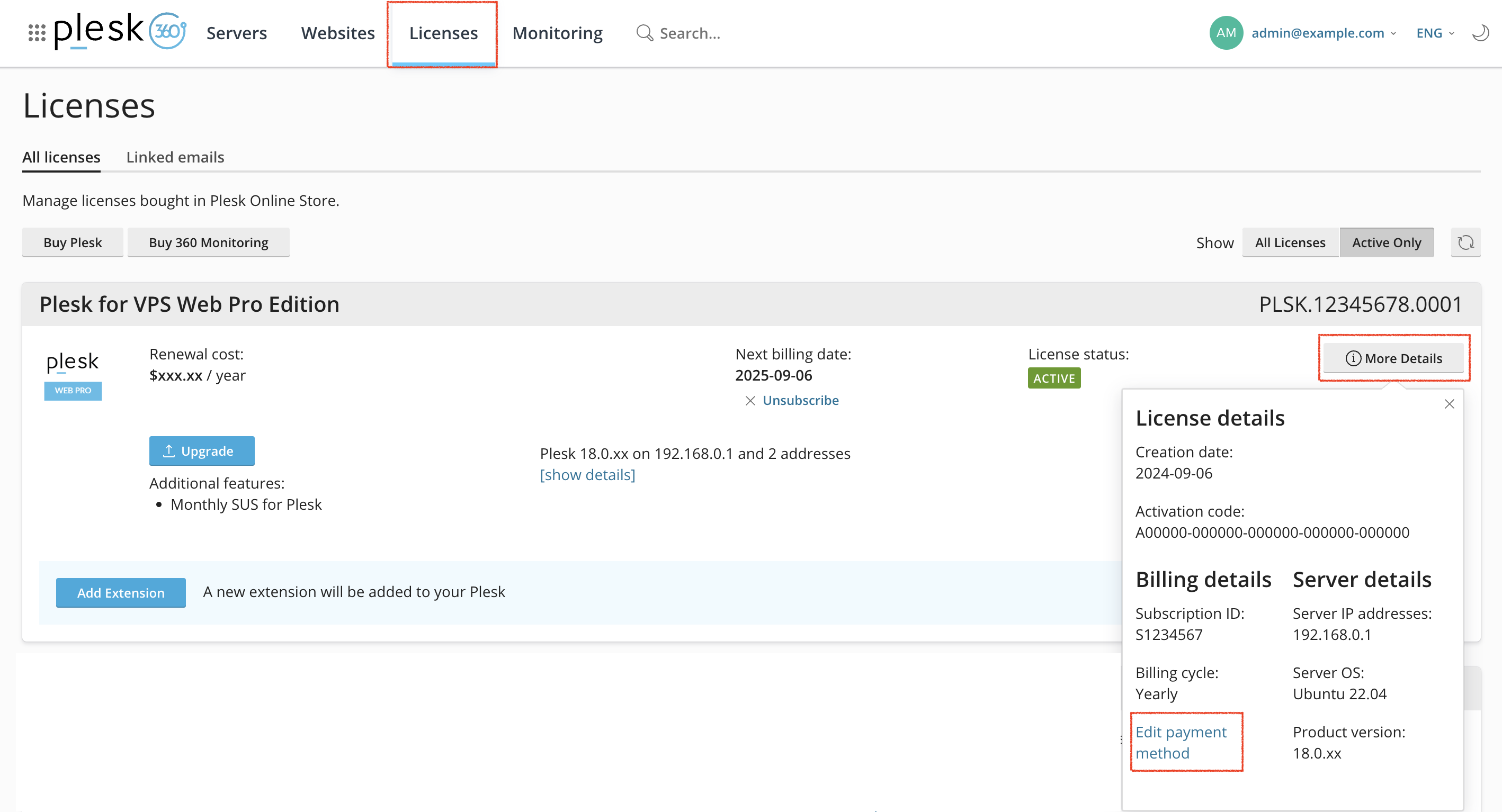Click Edit payment method link
Viewport: 1502px width, 812px height.
tap(1181, 743)
